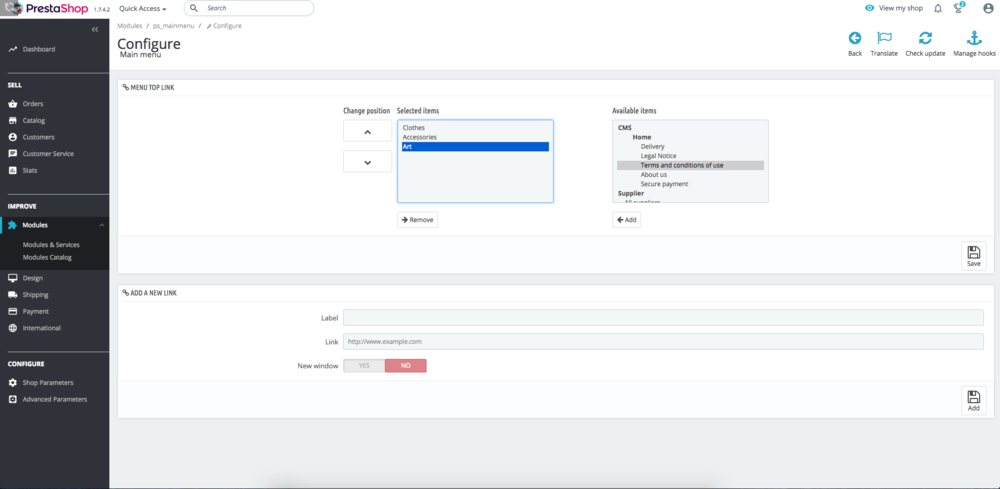1000x489 pixels.
Task: Open the notifications bell
Action: tap(938, 9)
